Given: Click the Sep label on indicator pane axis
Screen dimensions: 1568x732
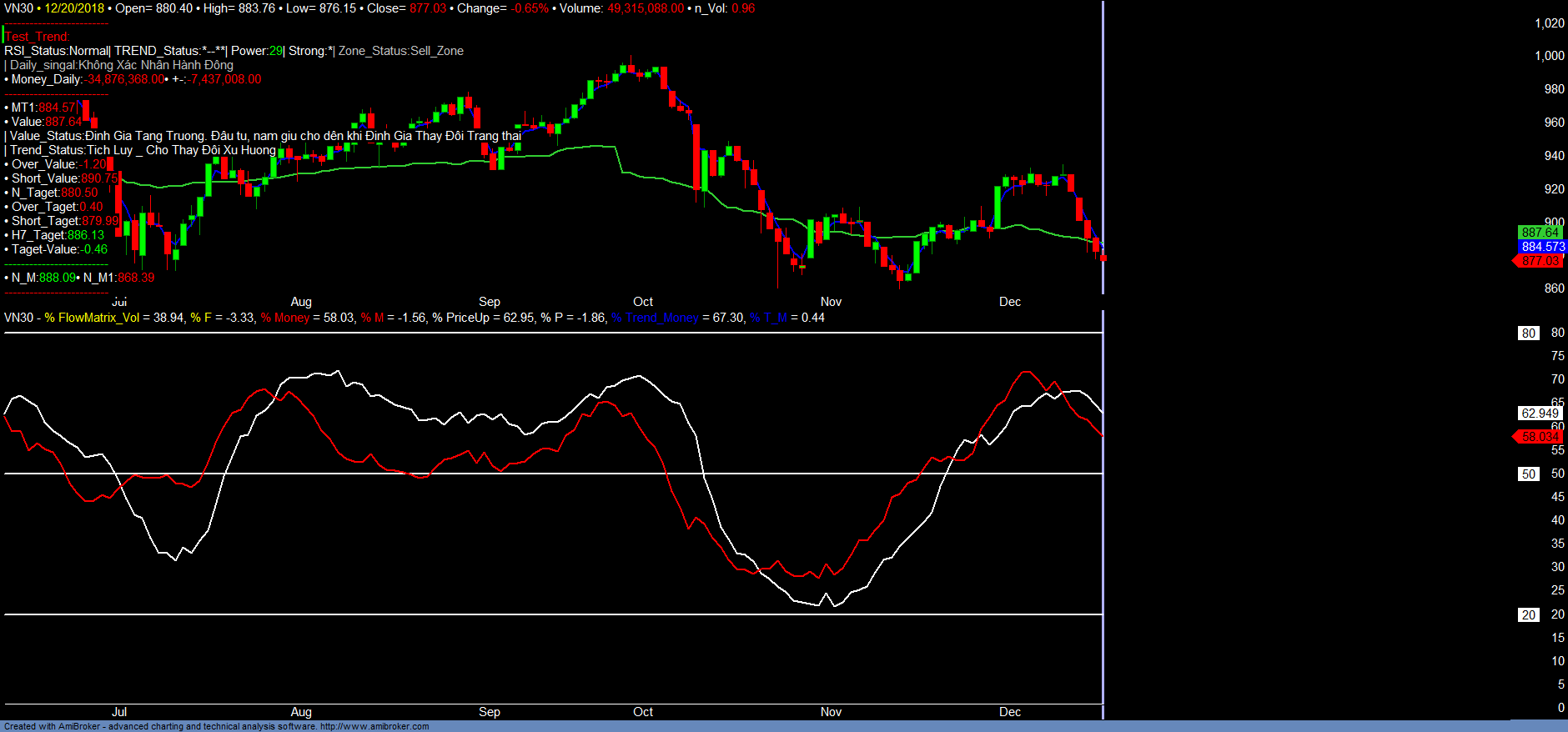Looking at the screenshot, I should coord(490,712).
